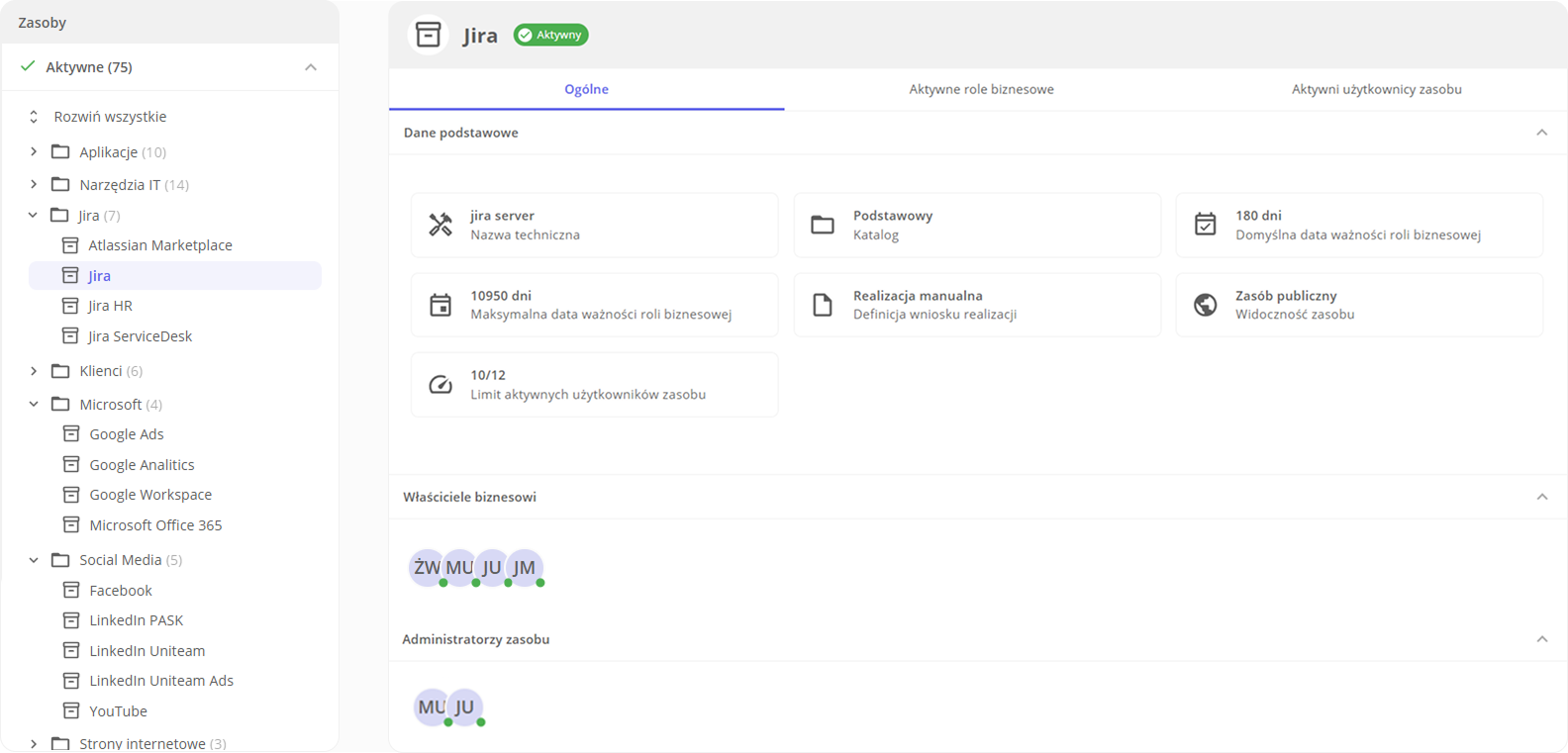
Task: Collapse the Właściciele biznesowi section
Action: coord(1541,497)
